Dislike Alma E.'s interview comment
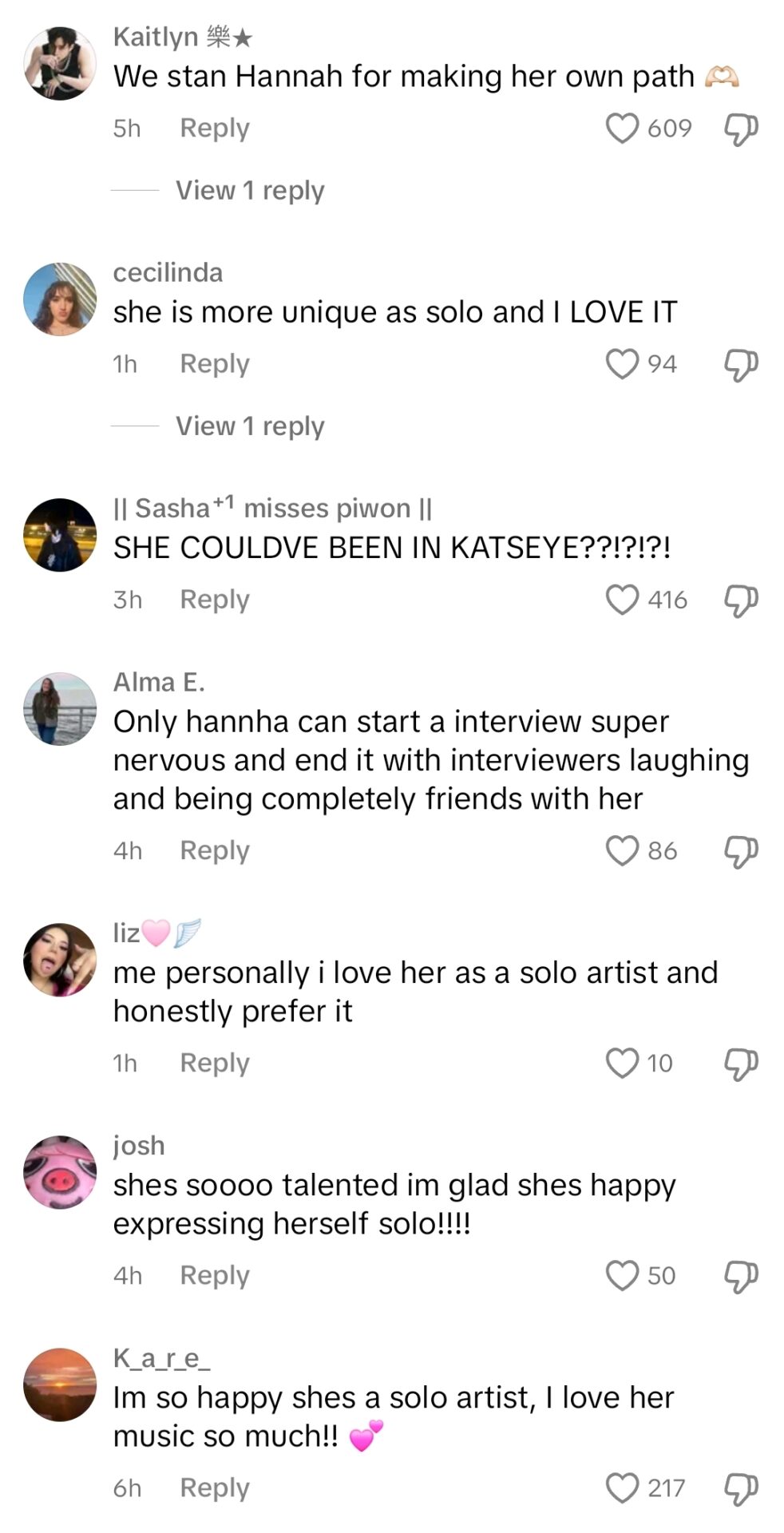Viewport: 784px width, 1533px height. (x=740, y=851)
